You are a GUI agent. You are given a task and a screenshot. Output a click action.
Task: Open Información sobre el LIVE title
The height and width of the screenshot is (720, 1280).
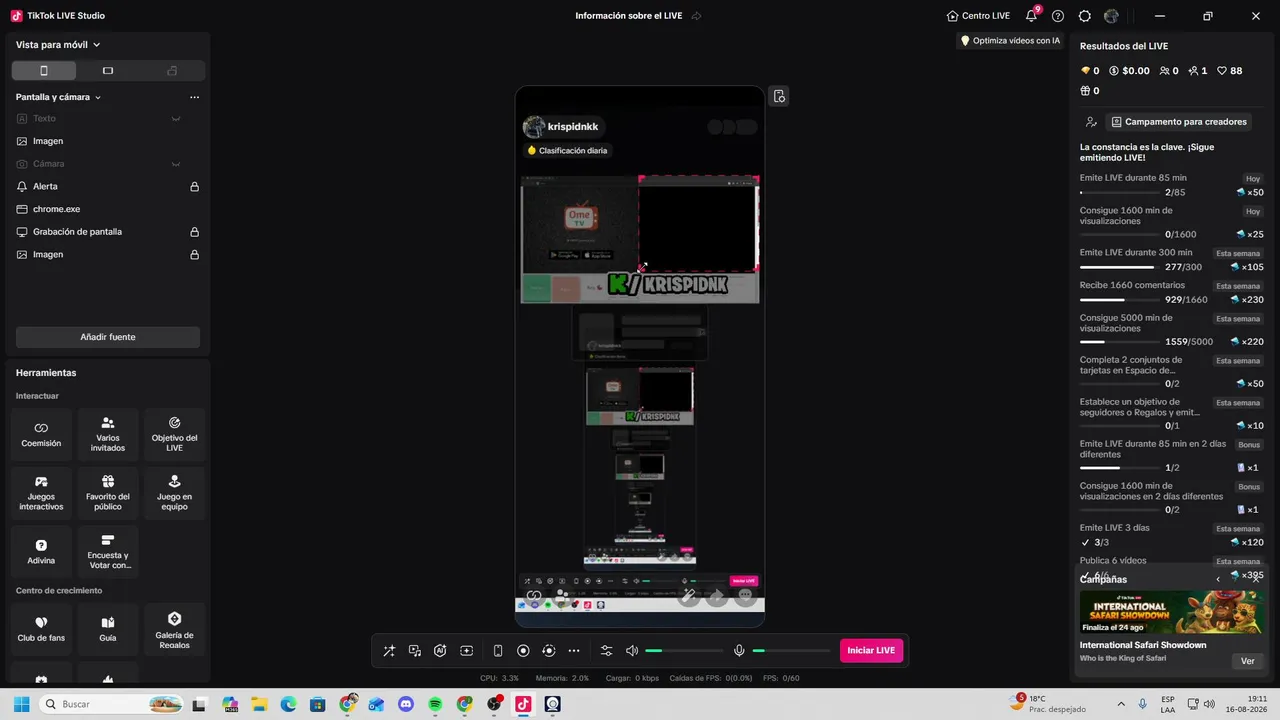click(x=631, y=16)
